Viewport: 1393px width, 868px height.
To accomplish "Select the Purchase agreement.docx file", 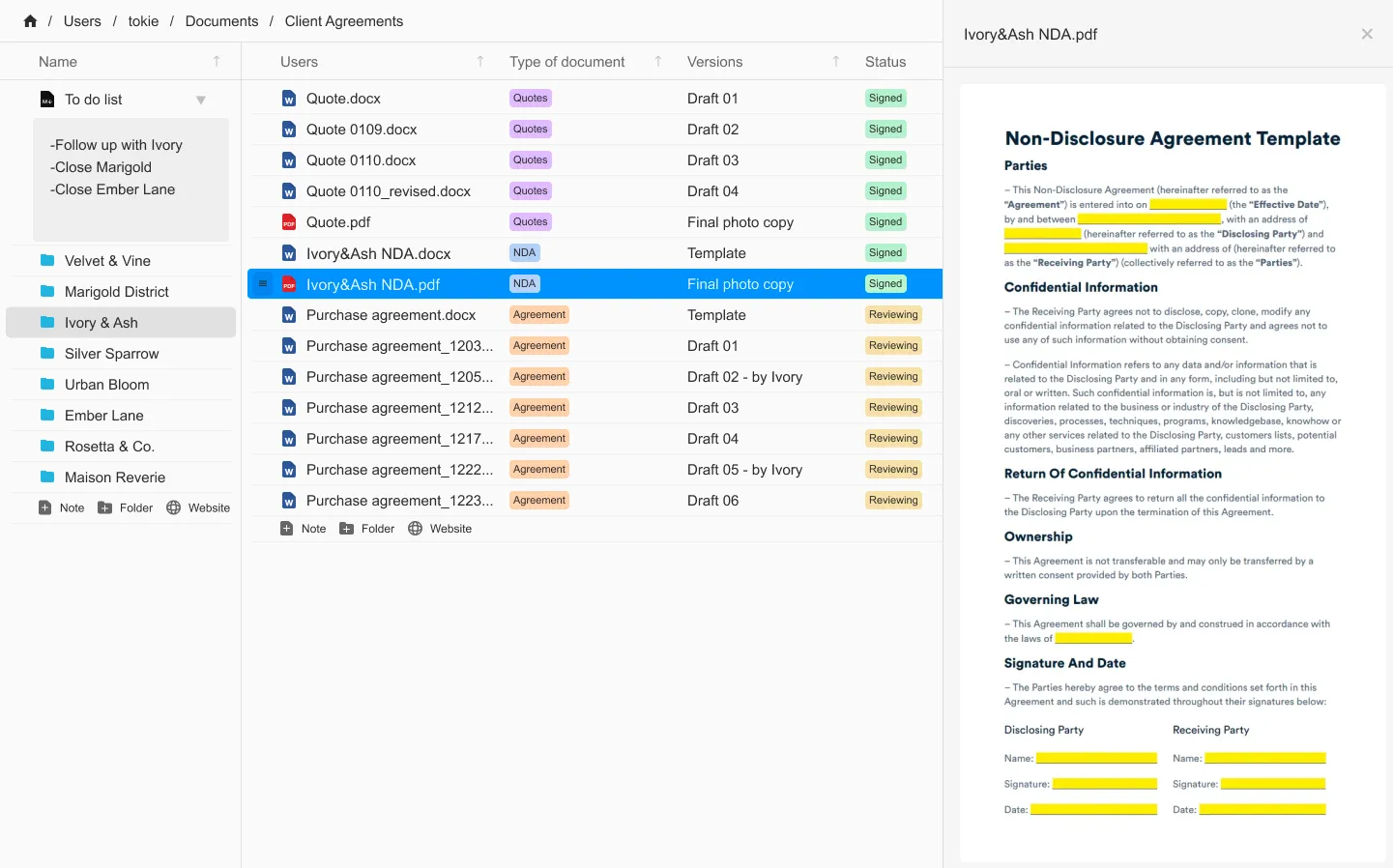I will (391, 315).
